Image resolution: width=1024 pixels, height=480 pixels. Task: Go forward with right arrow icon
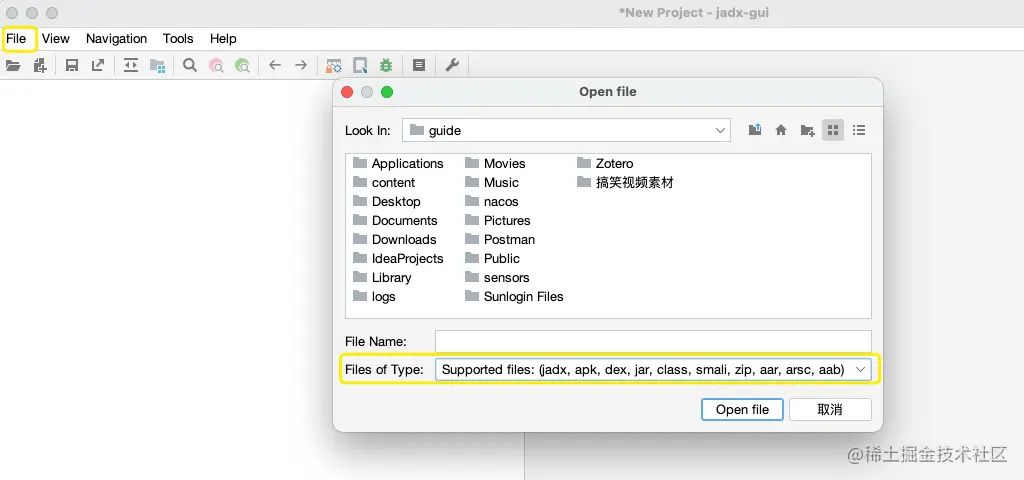coord(300,65)
